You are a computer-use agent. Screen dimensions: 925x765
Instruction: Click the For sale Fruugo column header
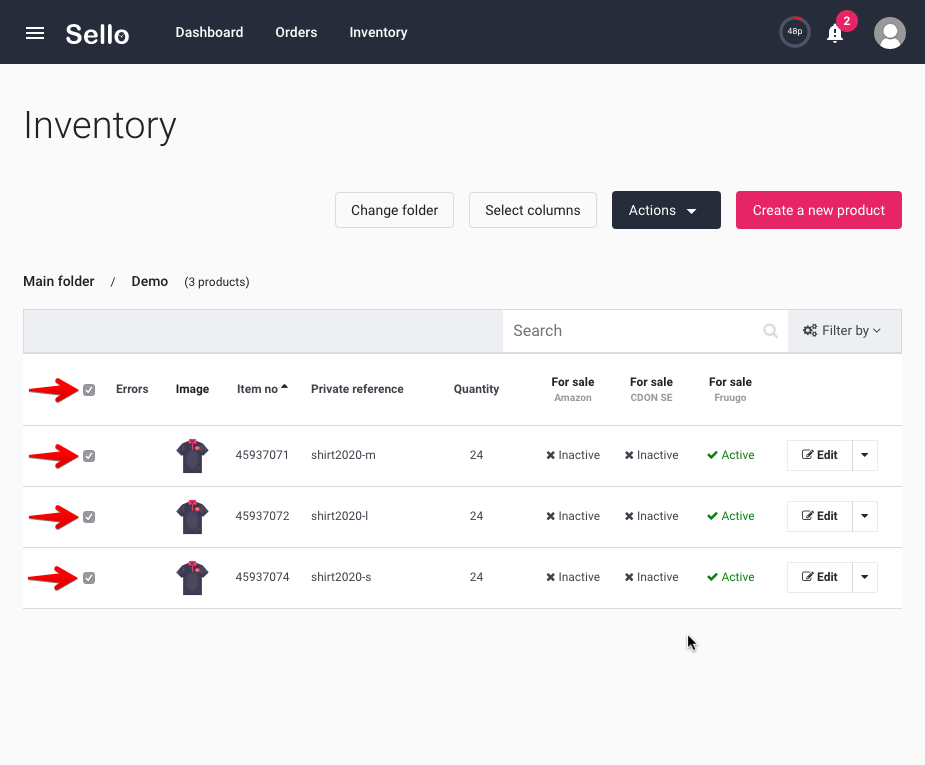[x=730, y=389]
